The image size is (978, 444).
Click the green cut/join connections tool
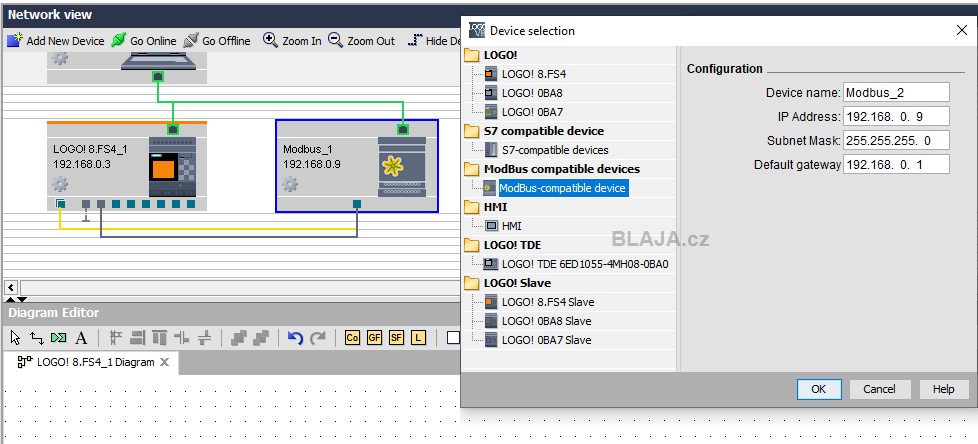pos(59,338)
